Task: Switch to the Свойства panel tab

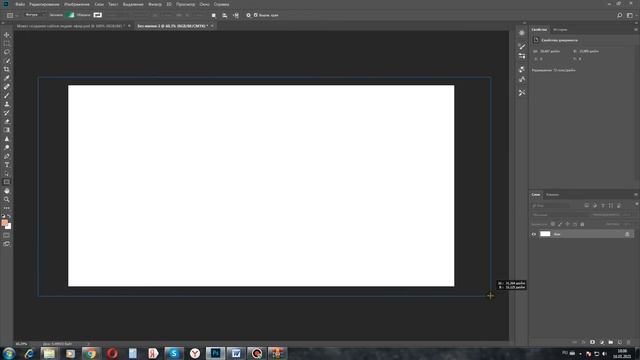Action: (539, 30)
